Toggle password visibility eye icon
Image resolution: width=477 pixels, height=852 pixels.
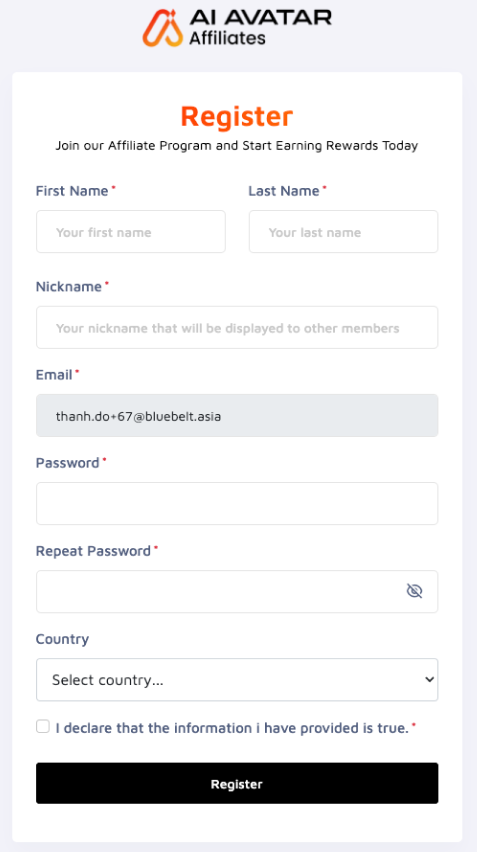415,591
